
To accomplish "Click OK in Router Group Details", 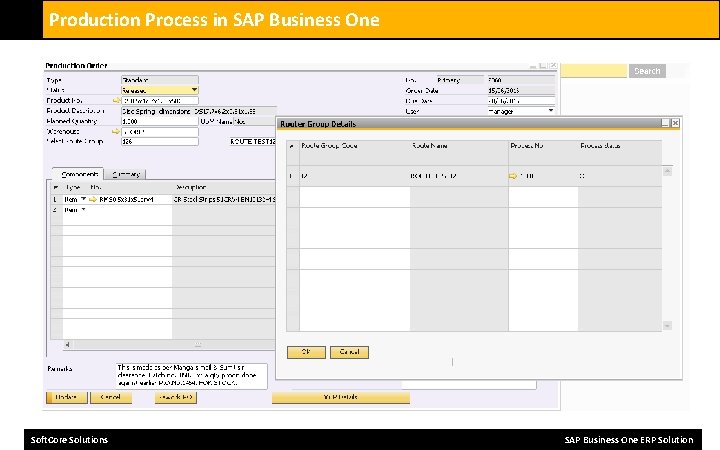I will pyautogui.click(x=306, y=352).
